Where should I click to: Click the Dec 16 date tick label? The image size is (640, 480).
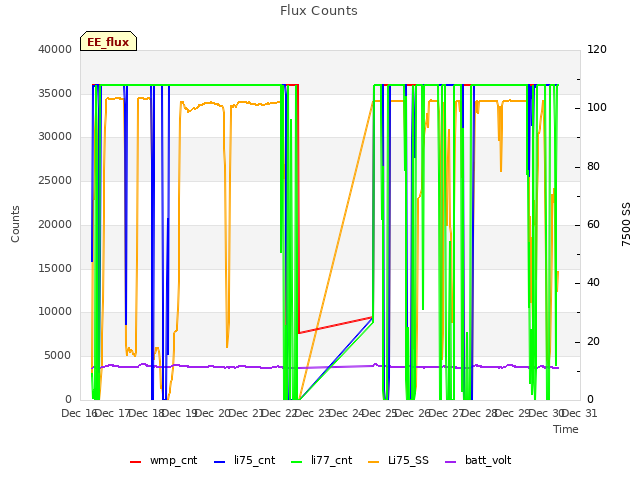point(78,413)
